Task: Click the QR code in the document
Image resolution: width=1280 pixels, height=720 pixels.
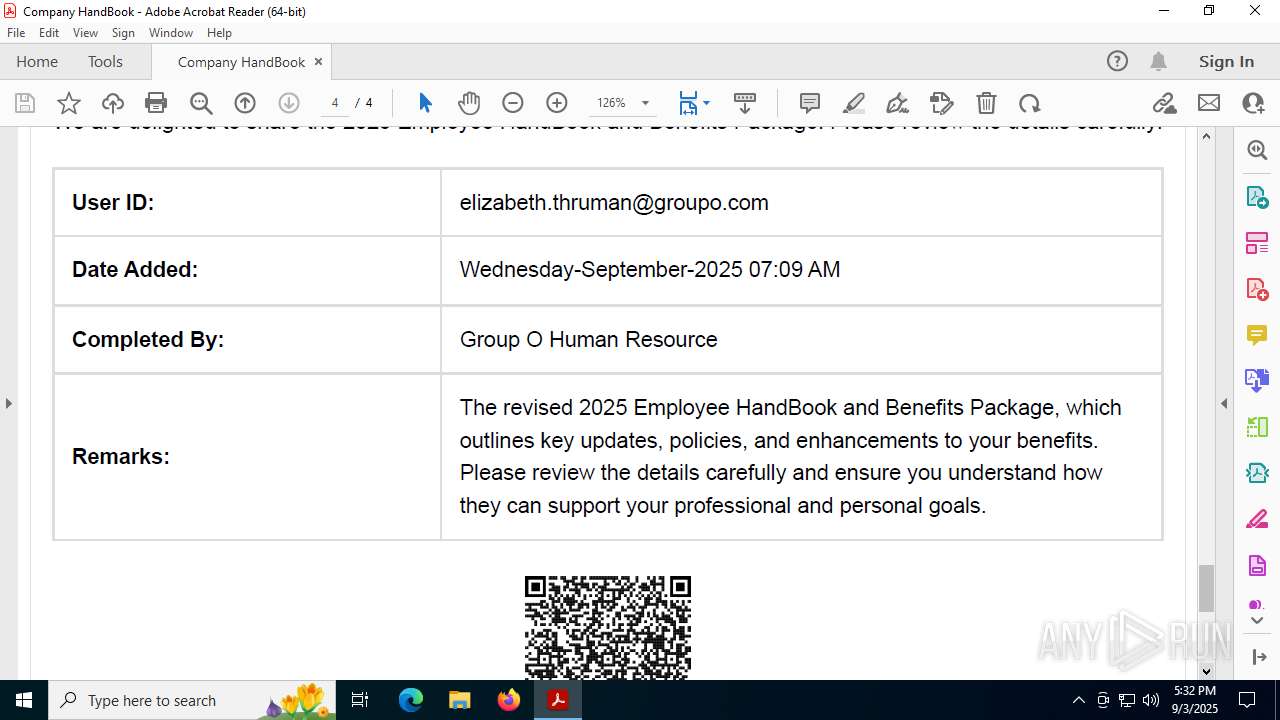Action: point(608,628)
